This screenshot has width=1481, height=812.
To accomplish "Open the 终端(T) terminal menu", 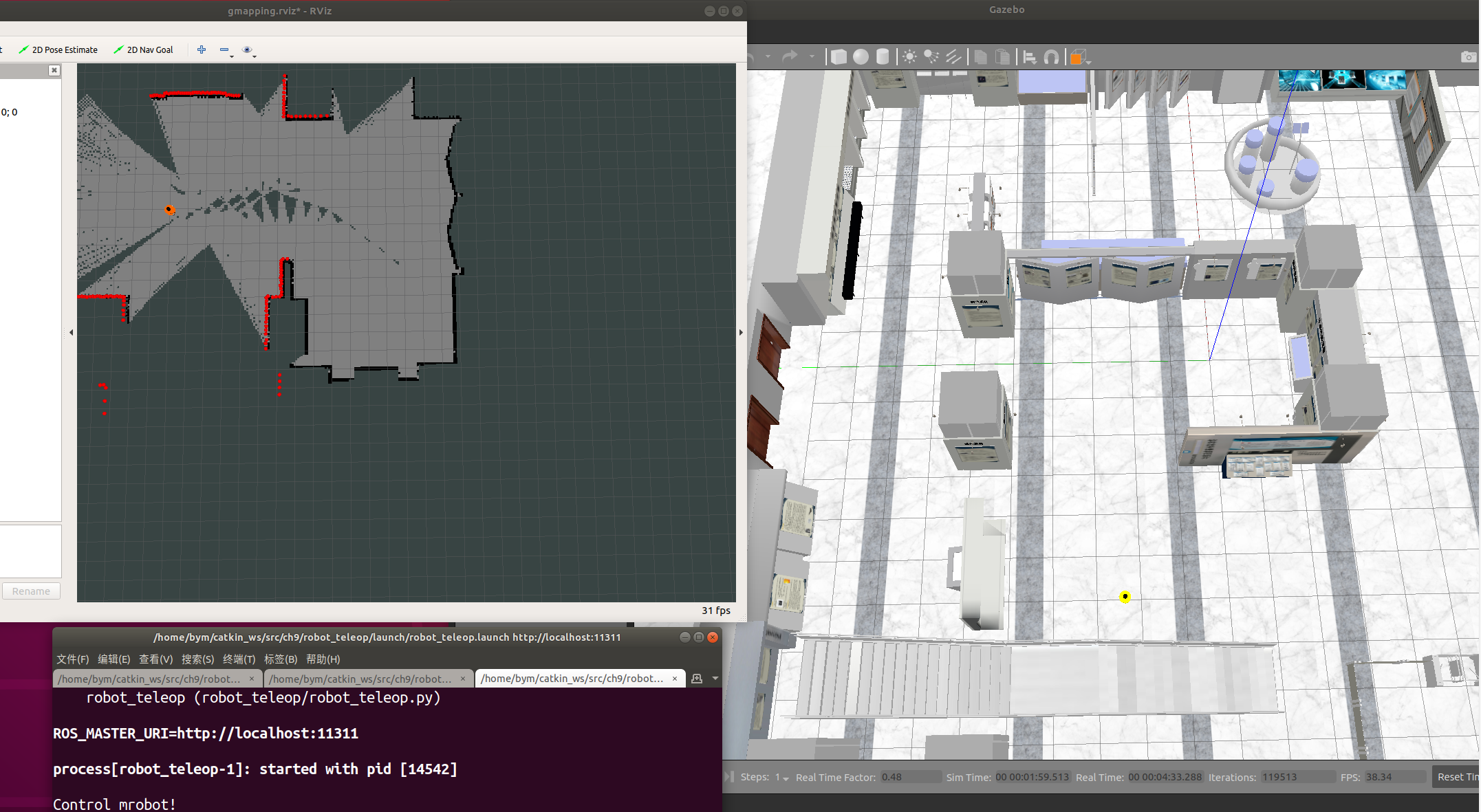I will click(239, 659).
